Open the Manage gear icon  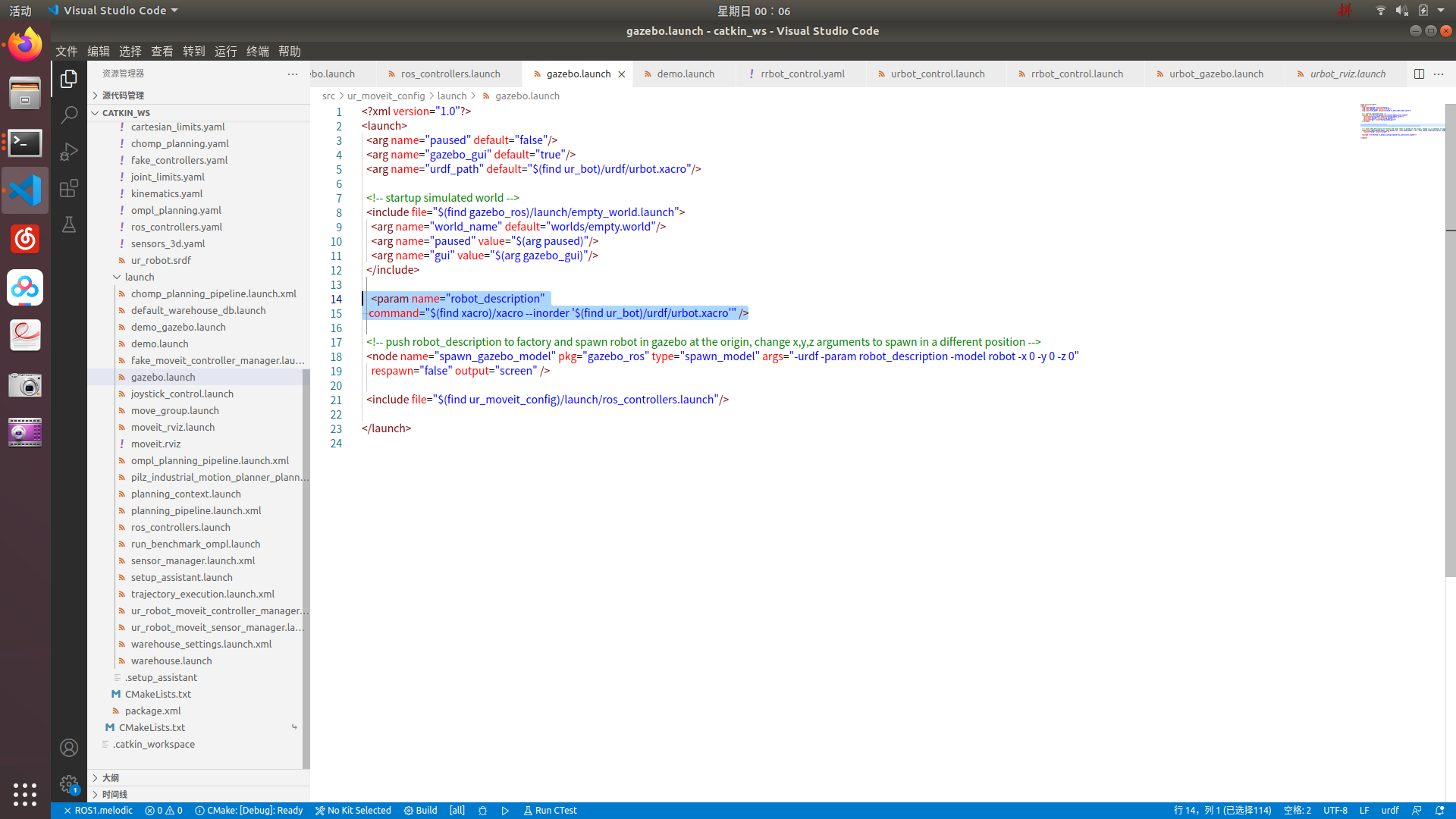pos(69,783)
